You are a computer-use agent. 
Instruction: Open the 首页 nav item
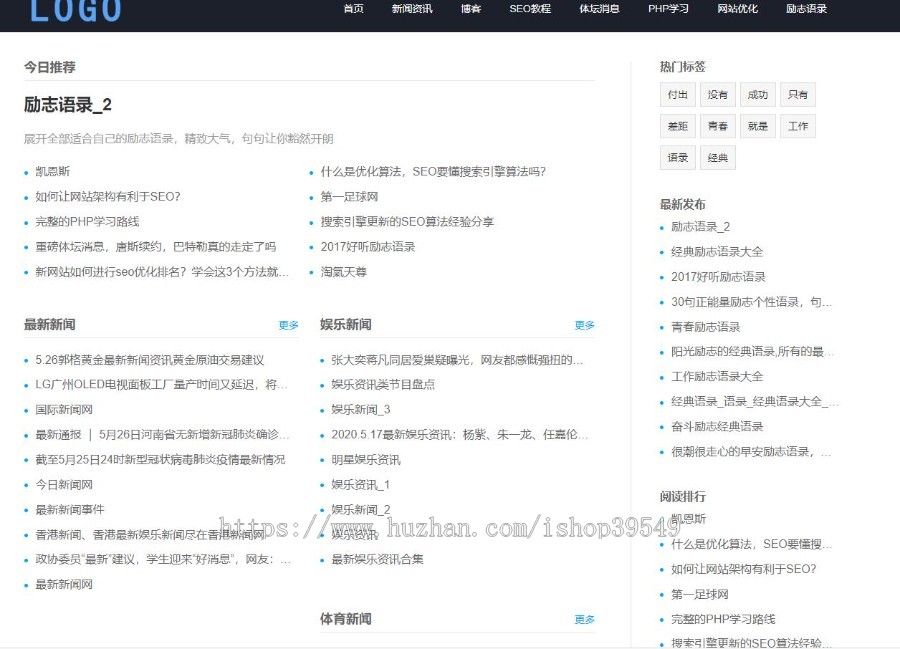354,9
